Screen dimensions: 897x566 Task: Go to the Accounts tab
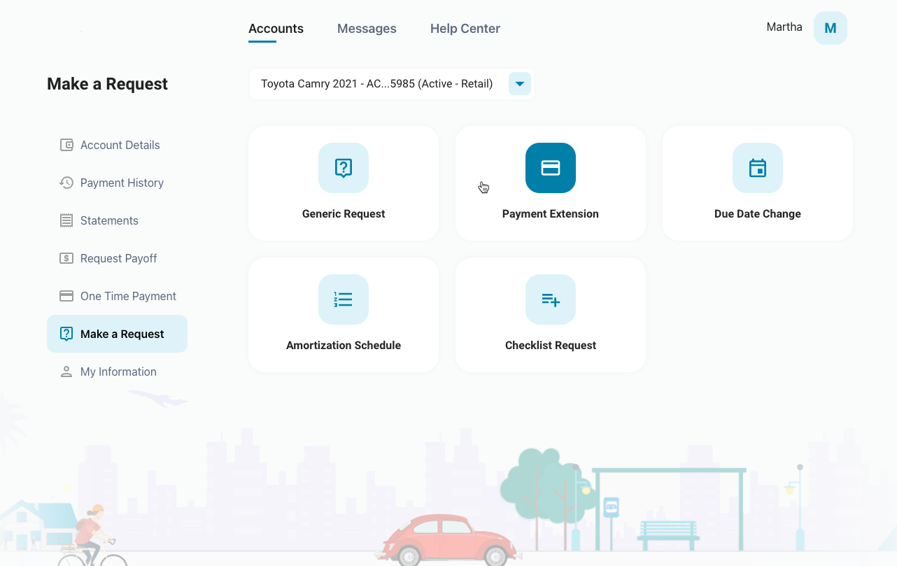coord(276,29)
